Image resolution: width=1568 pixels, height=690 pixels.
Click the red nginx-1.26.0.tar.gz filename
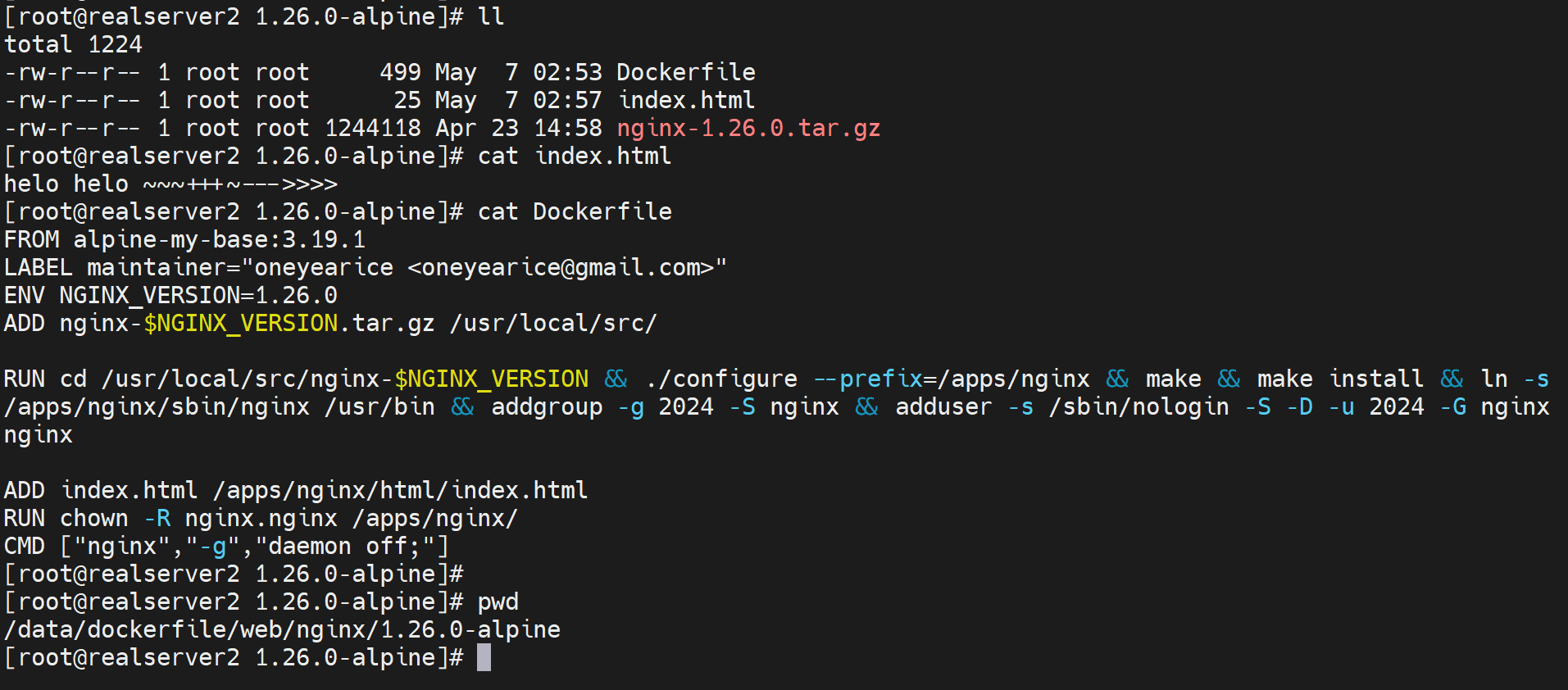[x=748, y=128]
